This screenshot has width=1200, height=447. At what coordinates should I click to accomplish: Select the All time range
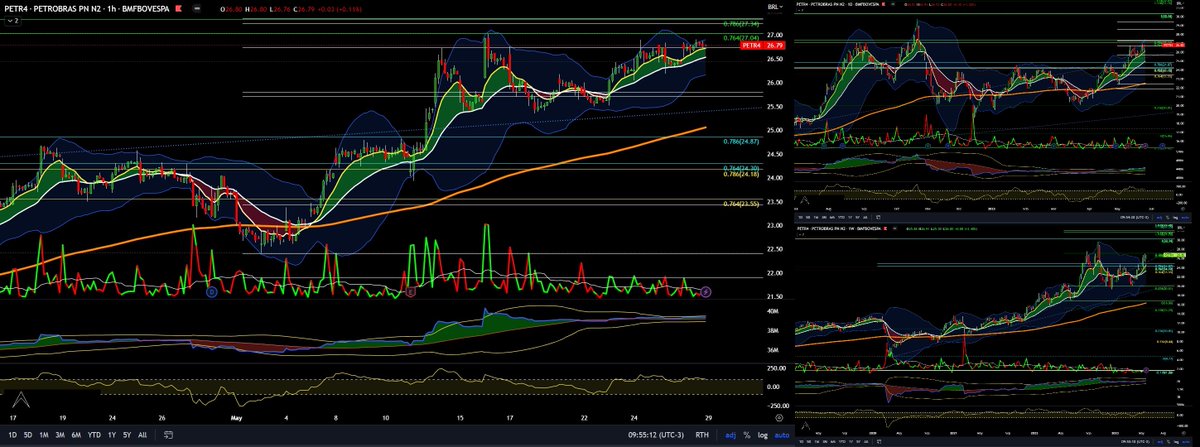coord(142,435)
